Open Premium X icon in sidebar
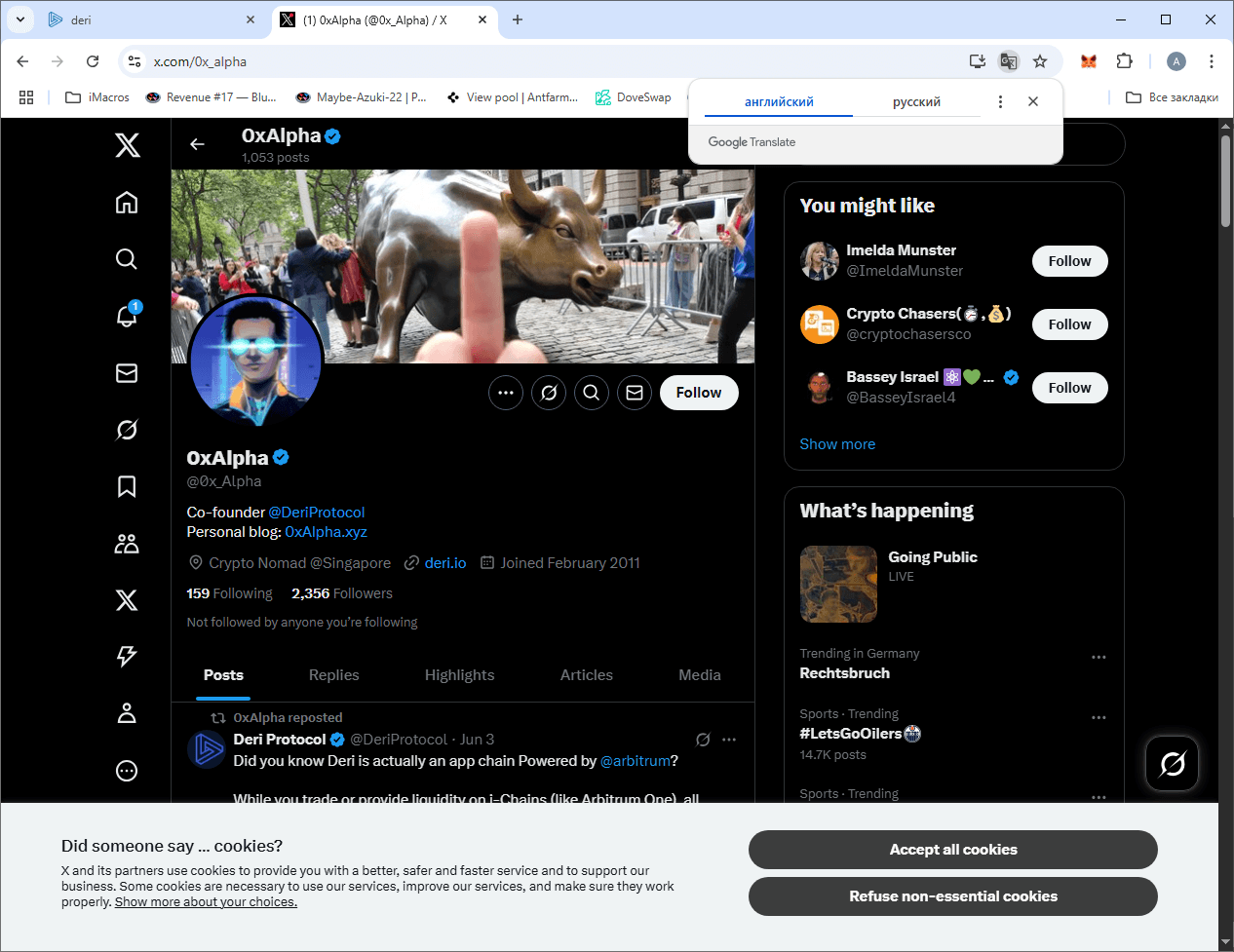The image size is (1234, 952). (x=127, y=599)
